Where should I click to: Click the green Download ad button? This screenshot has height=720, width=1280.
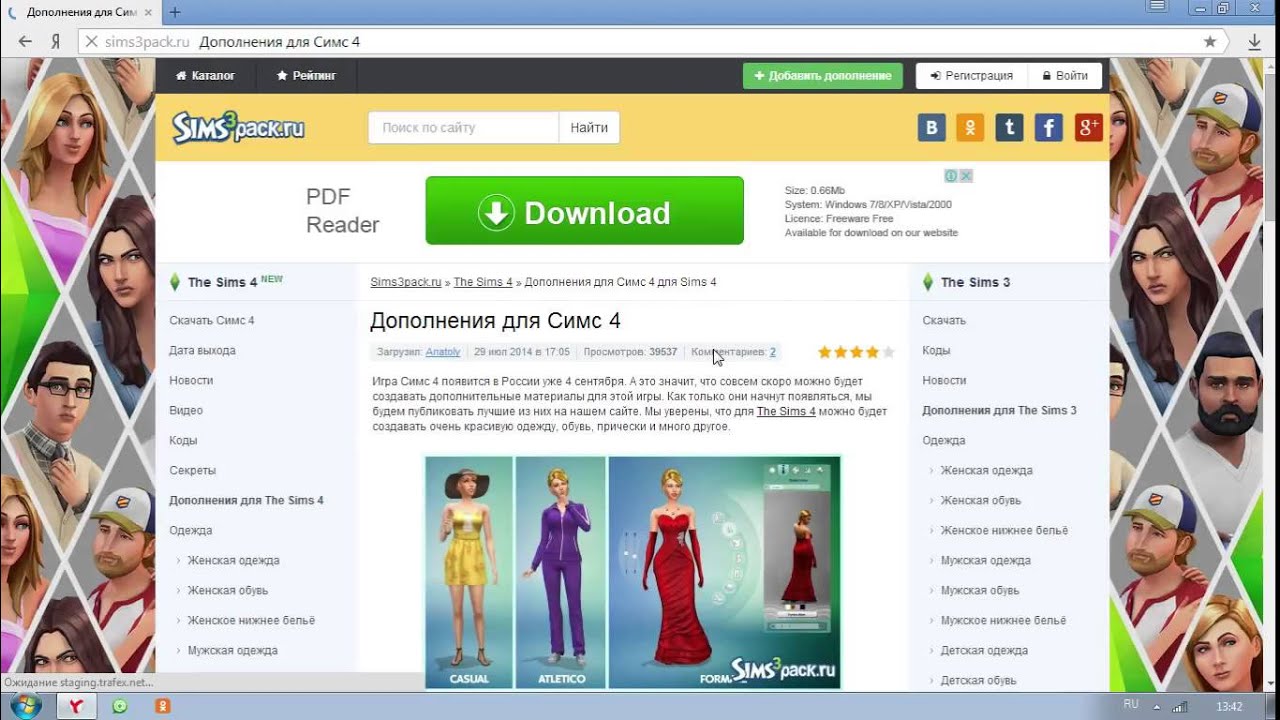[x=584, y=210]
